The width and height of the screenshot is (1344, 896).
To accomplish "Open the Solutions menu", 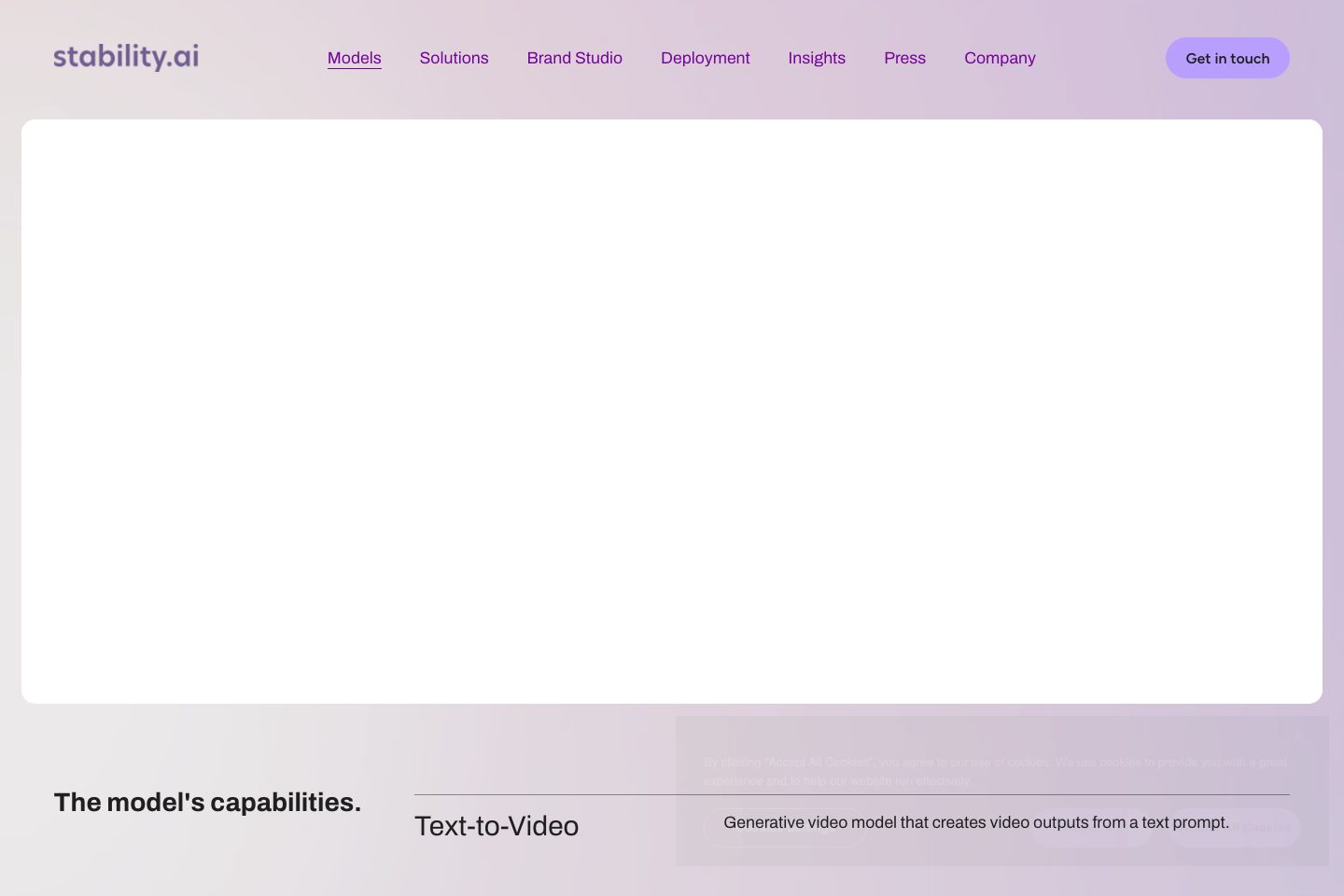I will click(x=454, y=58).
